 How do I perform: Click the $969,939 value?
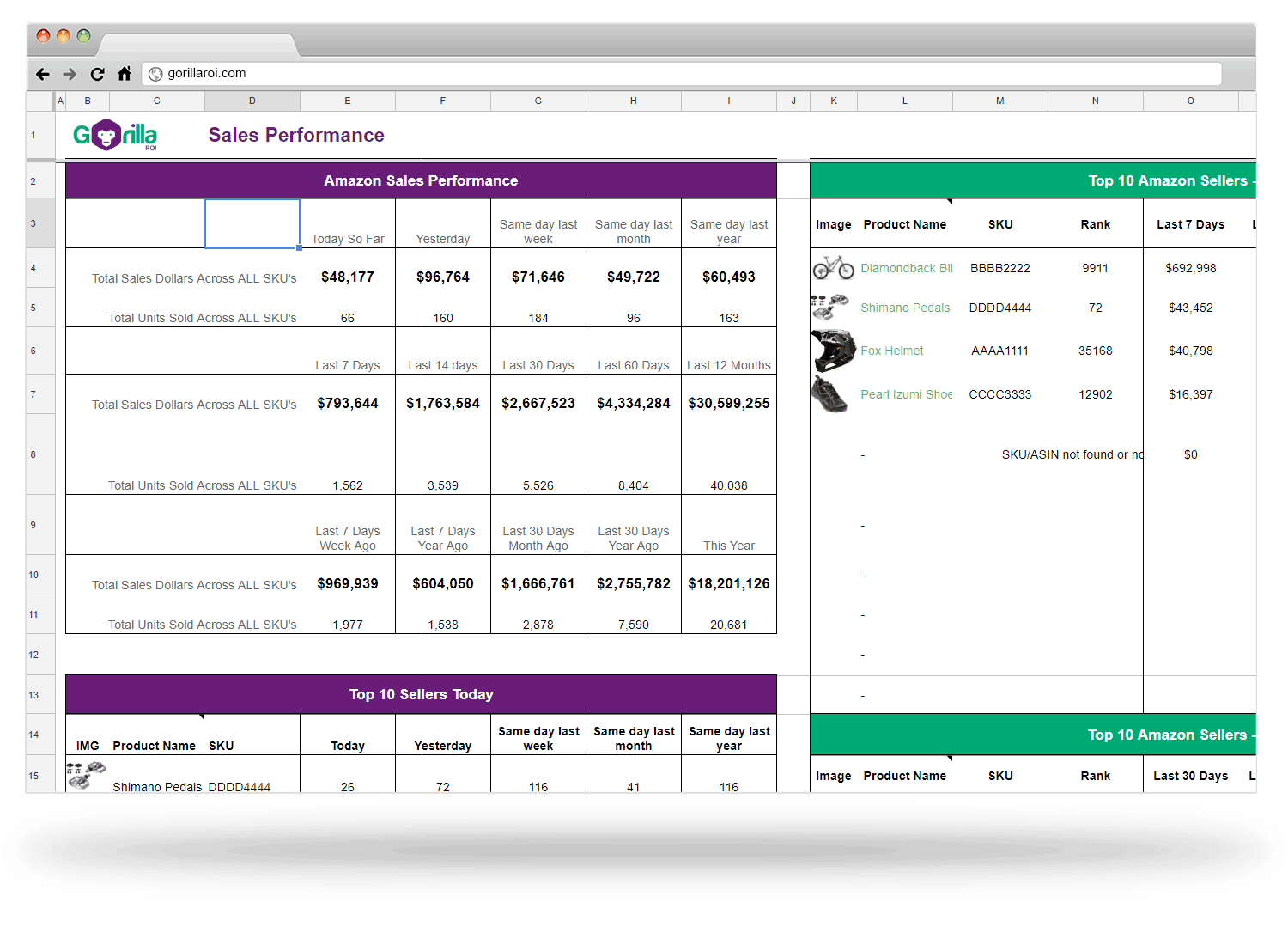tap(348, 583)
